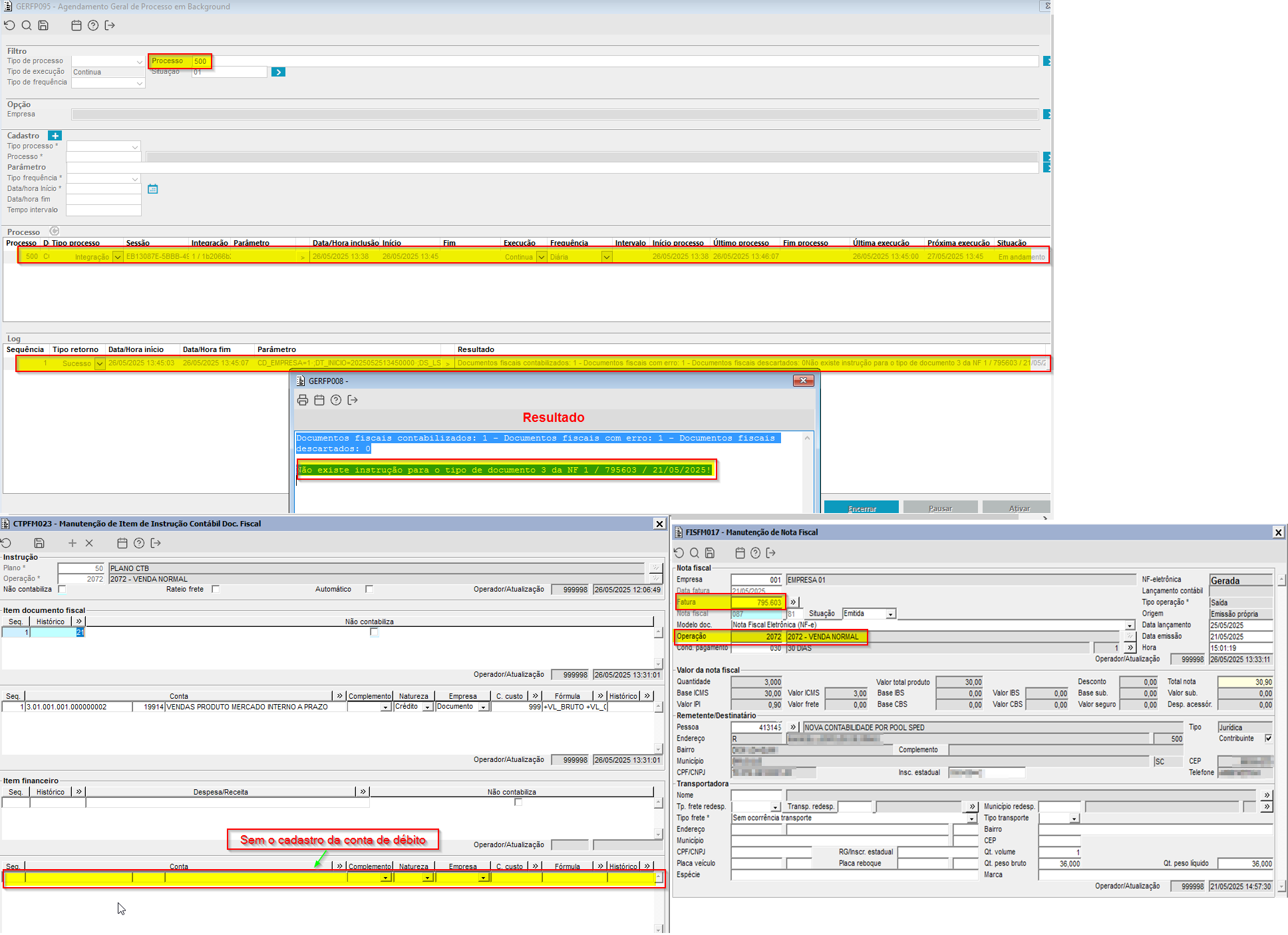Toggle the Rateio frete checkbox

(216, 589)
